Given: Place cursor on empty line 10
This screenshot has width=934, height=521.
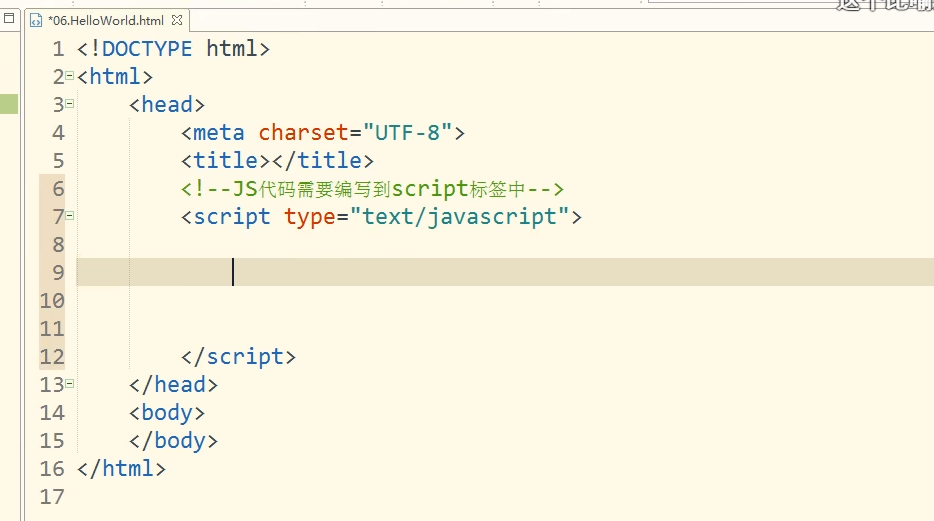Looking at the screenshot, I should [300, 300].
